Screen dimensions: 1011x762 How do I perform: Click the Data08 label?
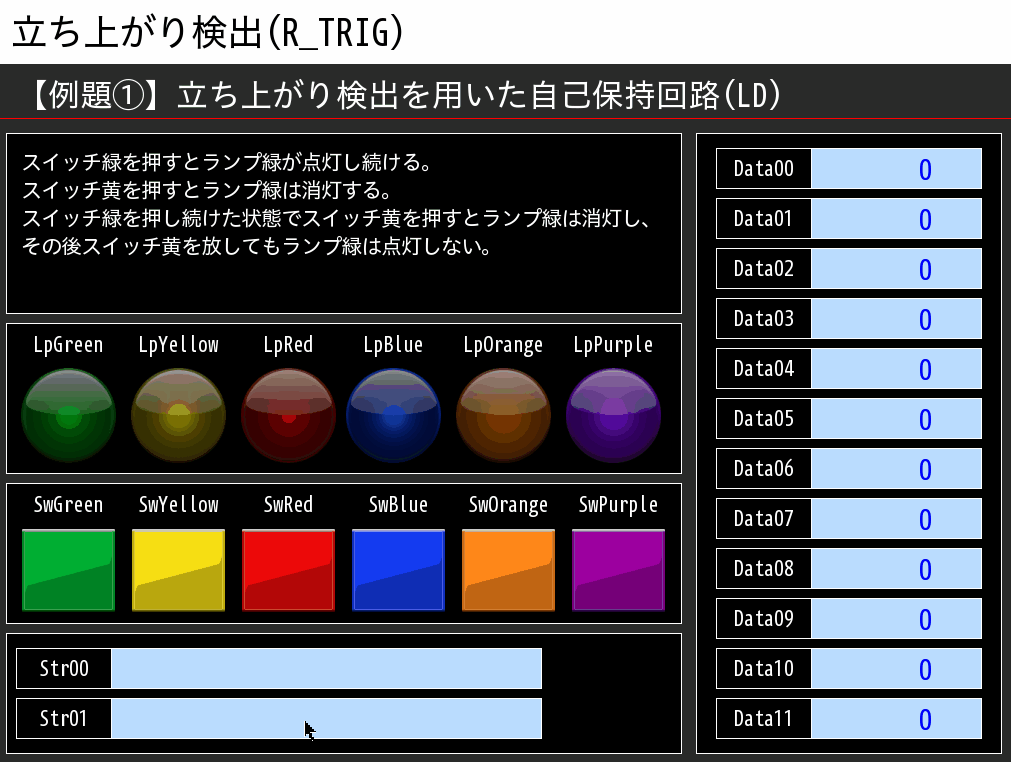click(763, 569)
